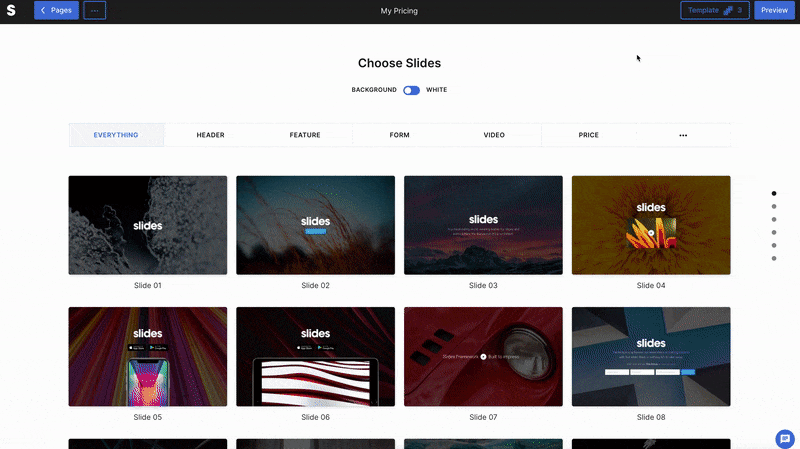Go back using the Pages chevron button

tap(56, 10)
